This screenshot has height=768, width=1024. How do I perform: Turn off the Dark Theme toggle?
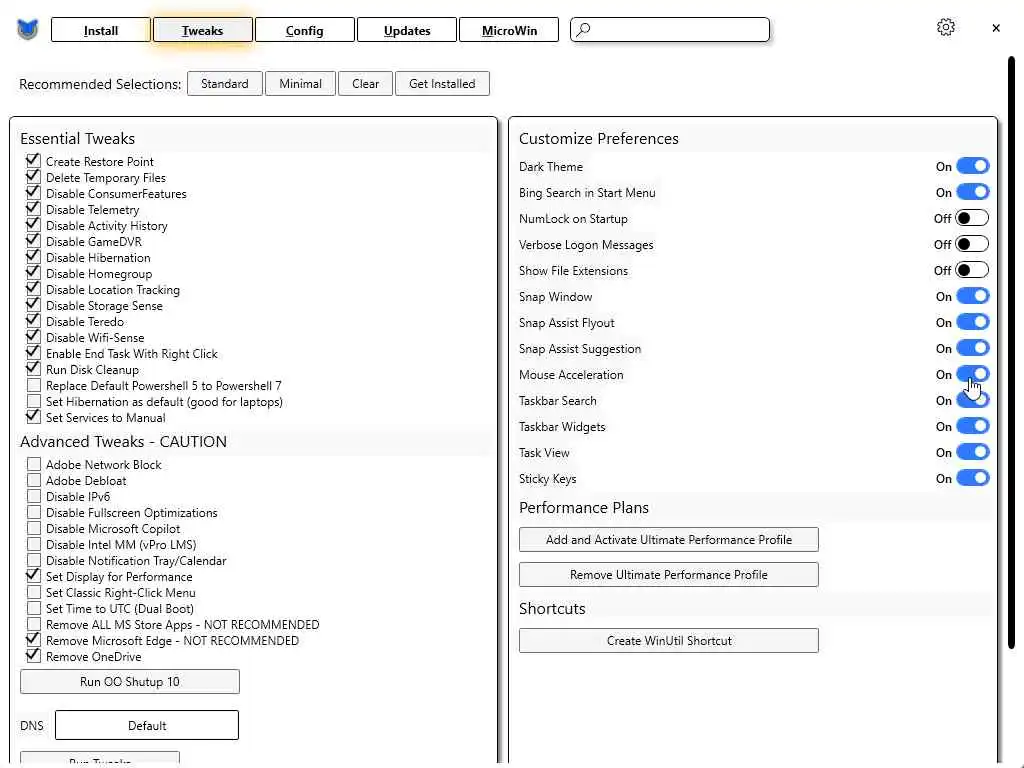[x=972, y=166]
